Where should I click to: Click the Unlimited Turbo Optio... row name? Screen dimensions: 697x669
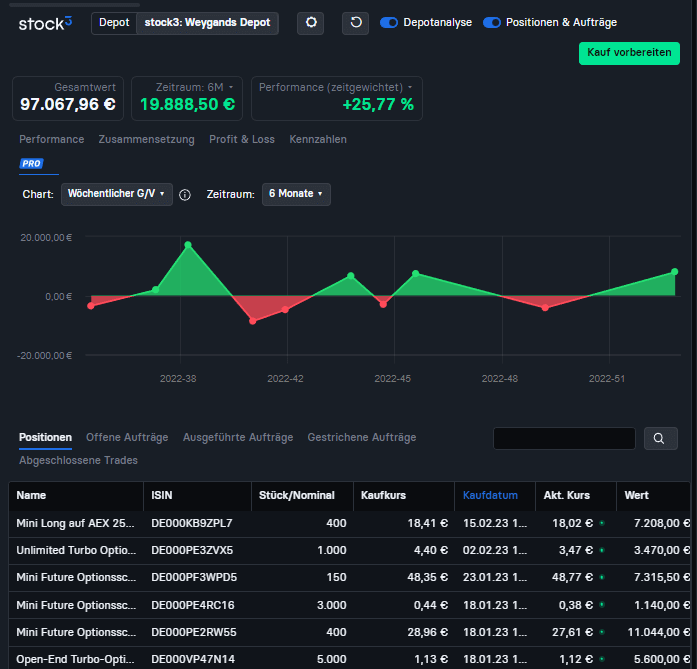(x=76, y=550)
